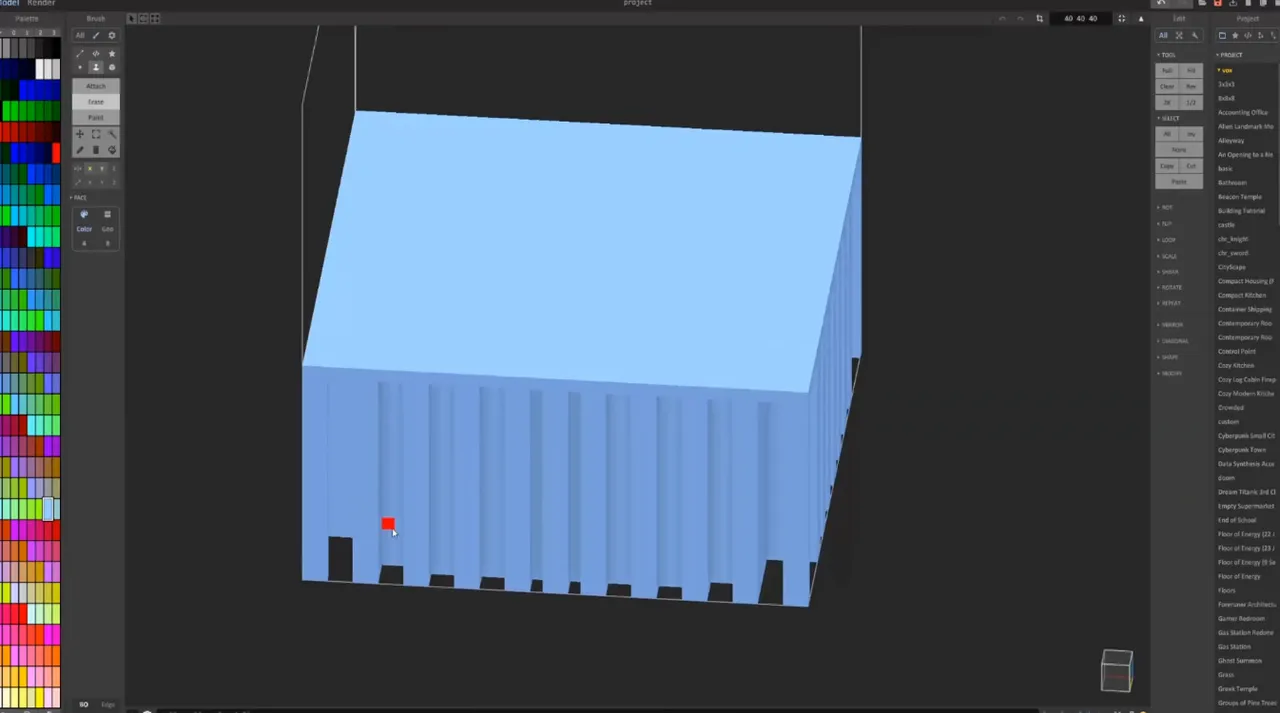The image size is (1280, 713).
Task: Click the model size 40 40 40 field
Action: (x=1080, y=18)
